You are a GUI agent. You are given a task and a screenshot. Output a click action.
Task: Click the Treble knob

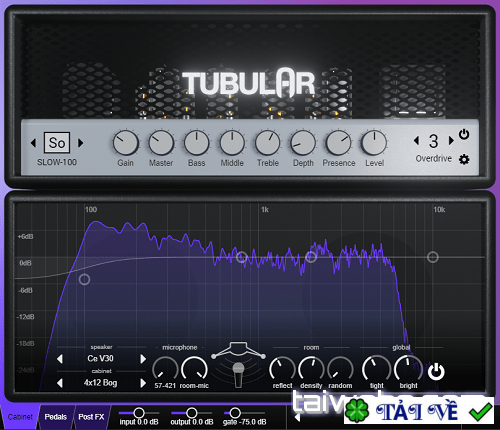click(268, 143)
